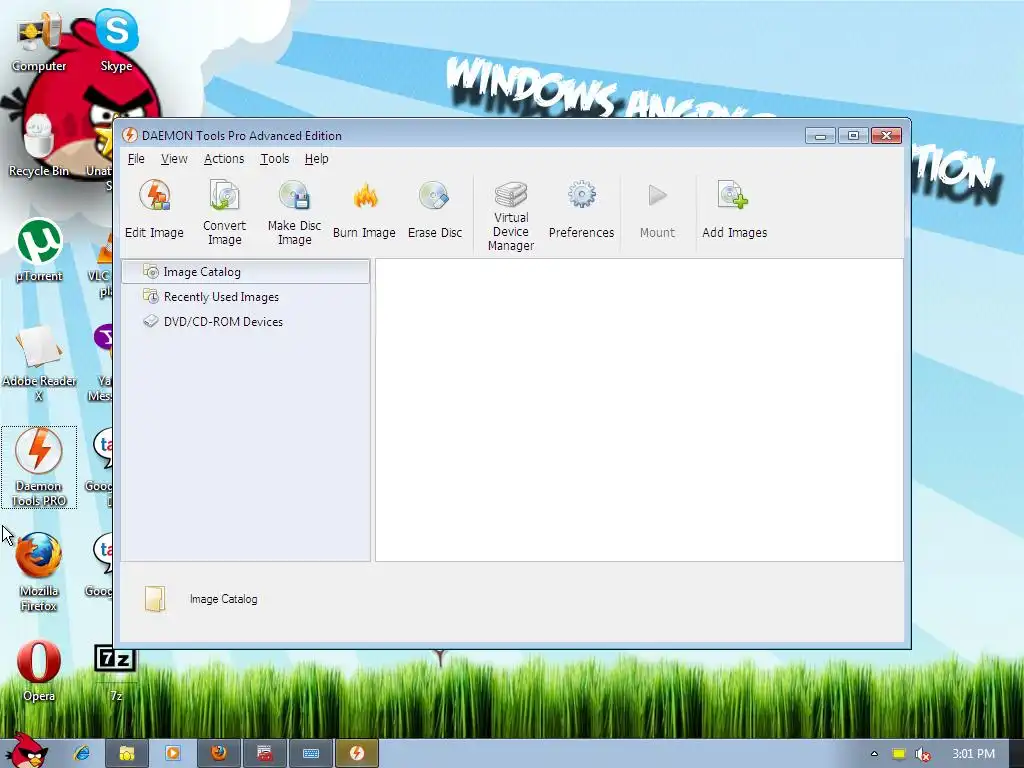Minimize the DAEMON Tools window
1024x768 pixels.
820,135
